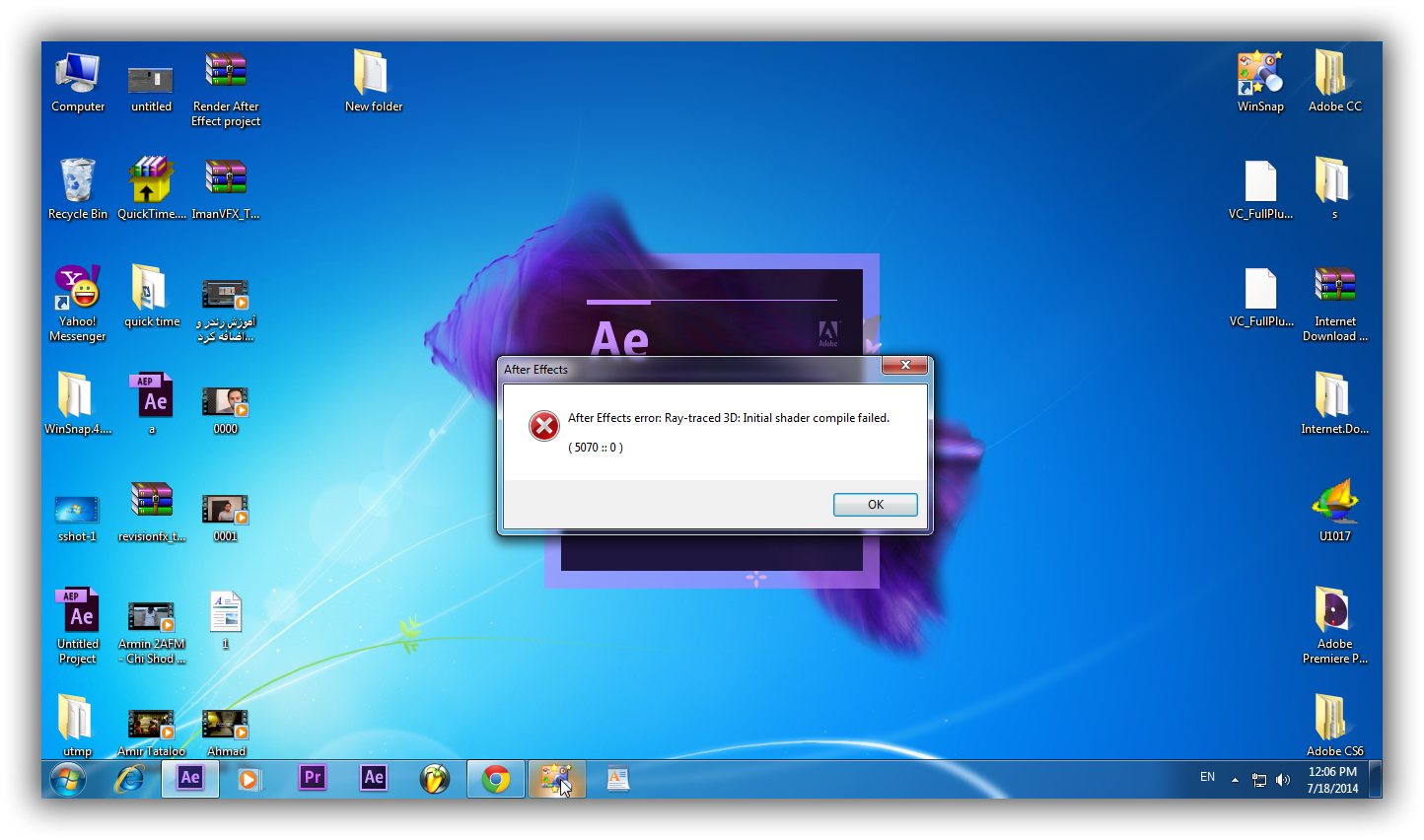The image size is (1424, 840).
Task: Close the After Effects error dialog
Action: (904, 366)
